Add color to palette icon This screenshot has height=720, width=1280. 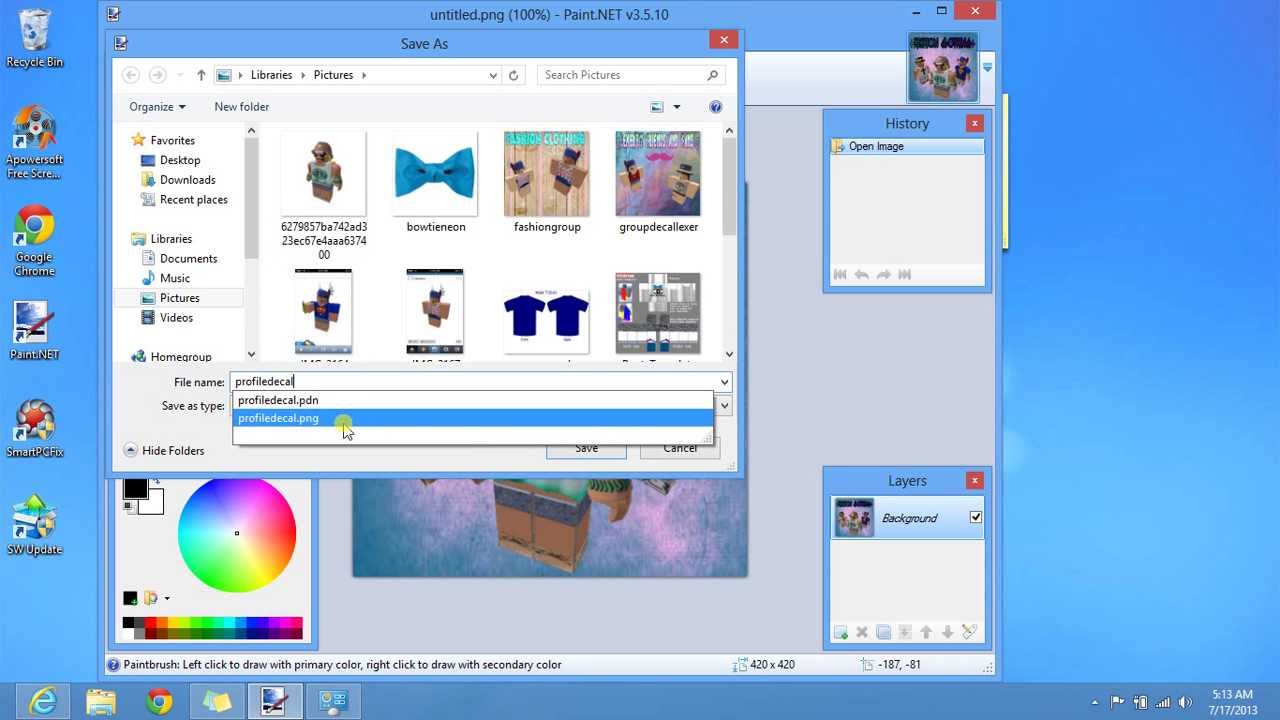[x=130, y=598]
